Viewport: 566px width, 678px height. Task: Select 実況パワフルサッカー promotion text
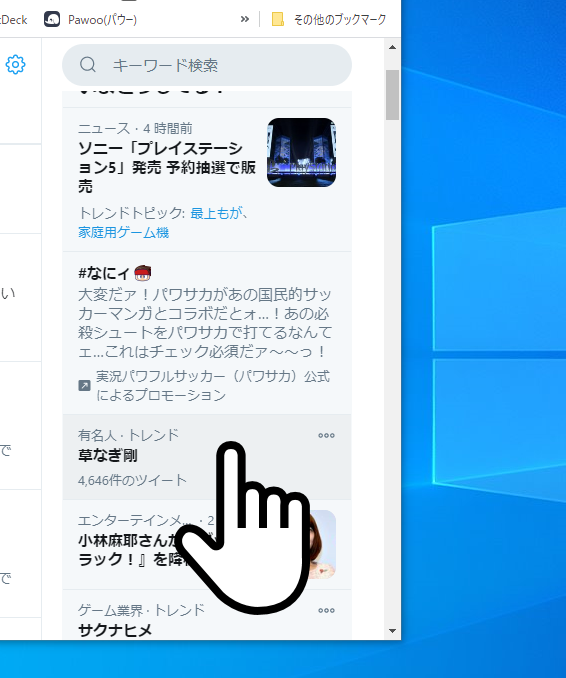213,385
